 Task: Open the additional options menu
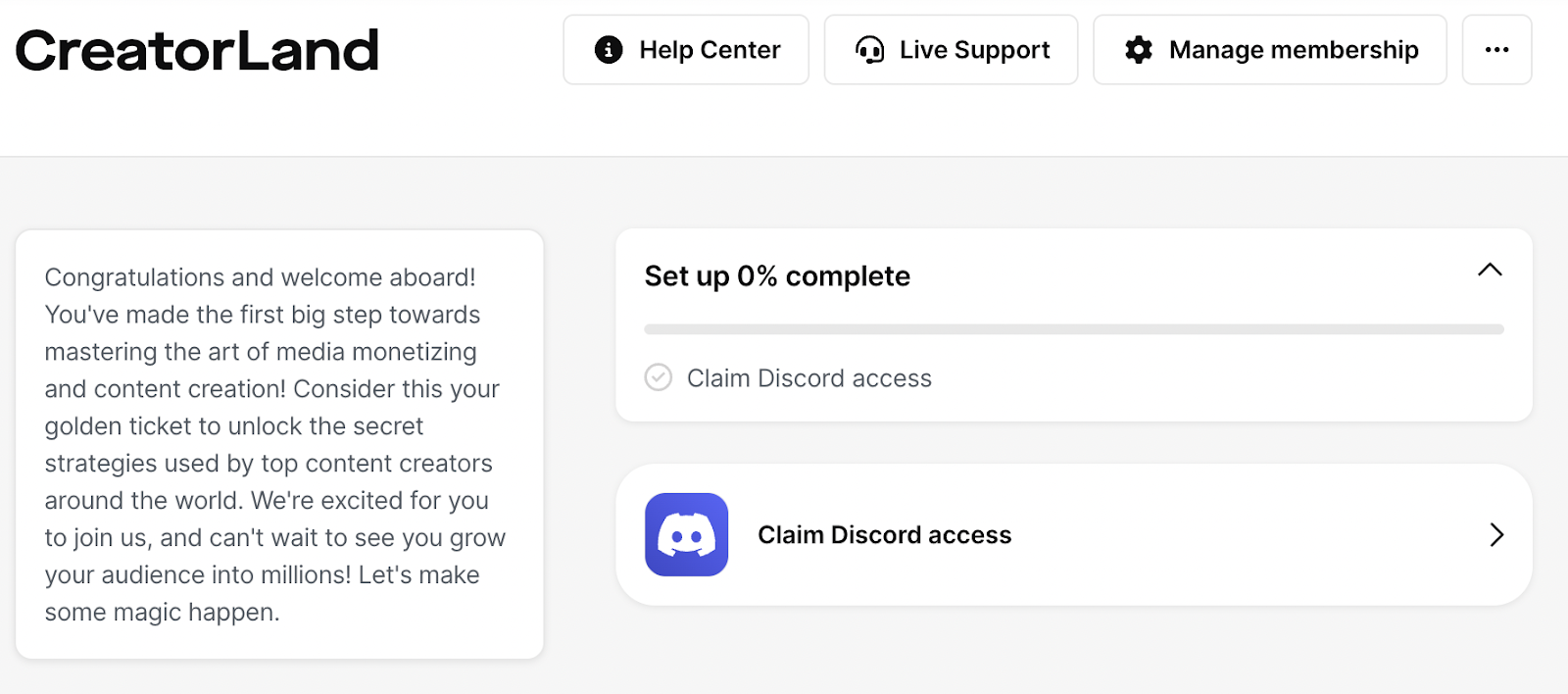click(1496, 50)
